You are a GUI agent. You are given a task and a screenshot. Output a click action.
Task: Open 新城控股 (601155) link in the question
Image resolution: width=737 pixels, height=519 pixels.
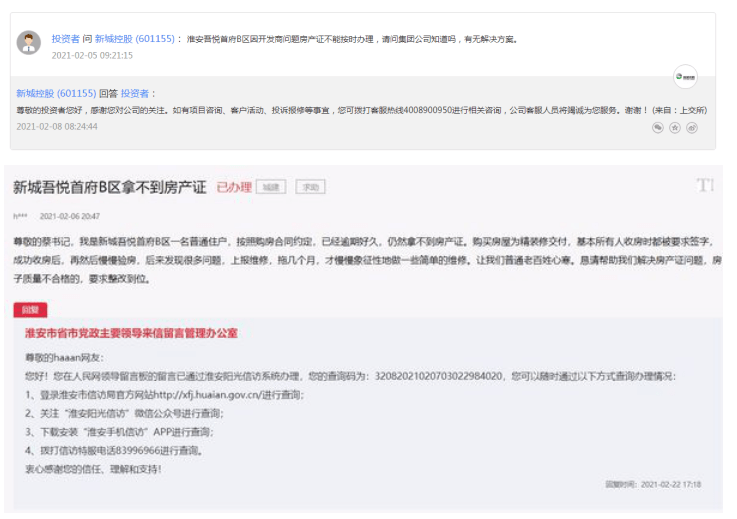(x=136, y=39)
